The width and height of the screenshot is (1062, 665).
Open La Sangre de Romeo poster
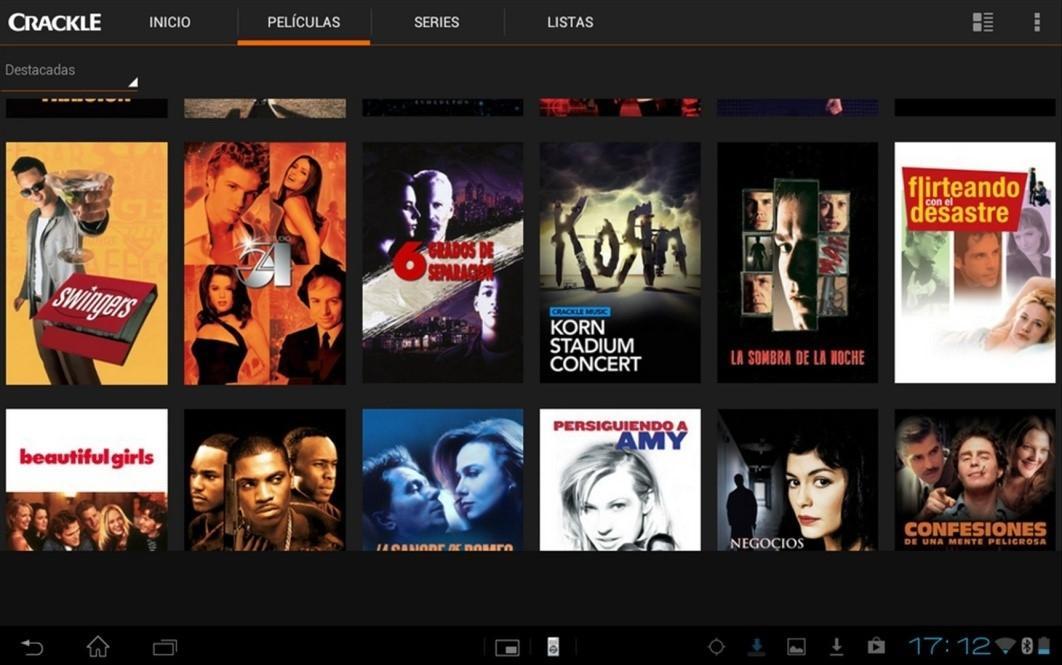click(443, 479)
